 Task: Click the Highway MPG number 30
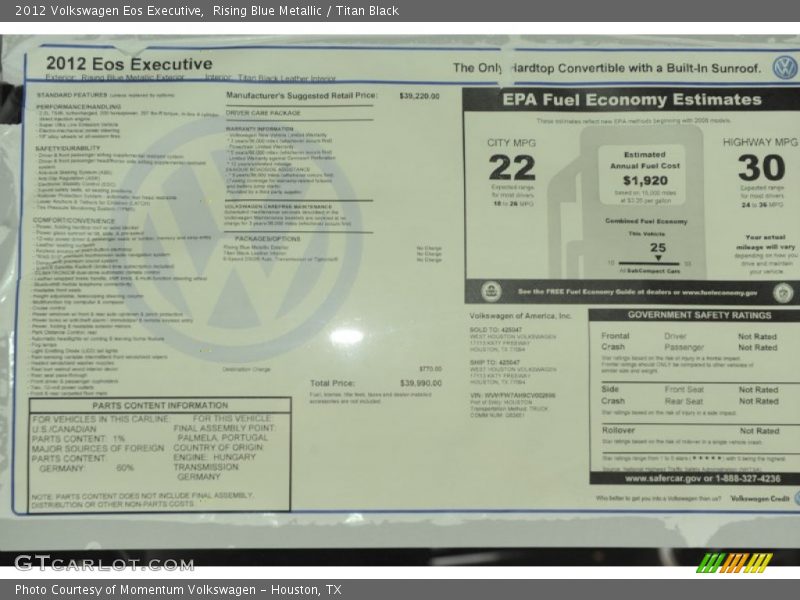click(761, 168)
